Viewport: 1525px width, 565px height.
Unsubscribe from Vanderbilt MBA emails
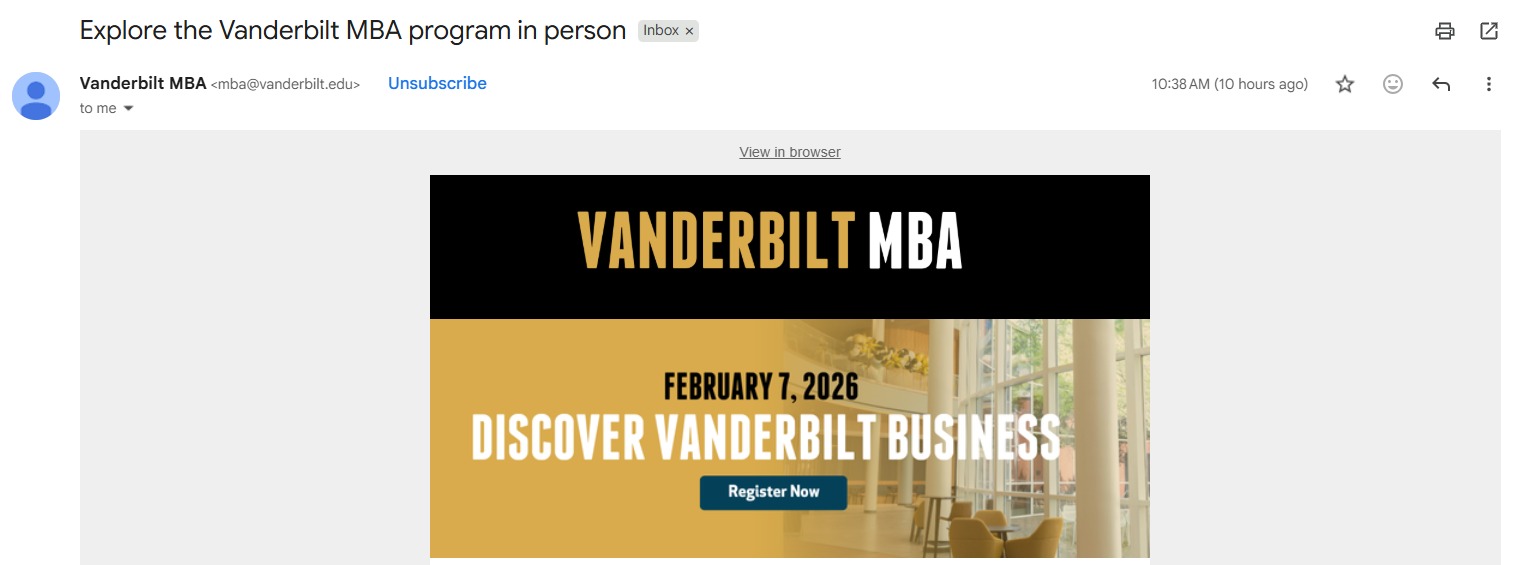pyautogui.click(x=437, y=84)
